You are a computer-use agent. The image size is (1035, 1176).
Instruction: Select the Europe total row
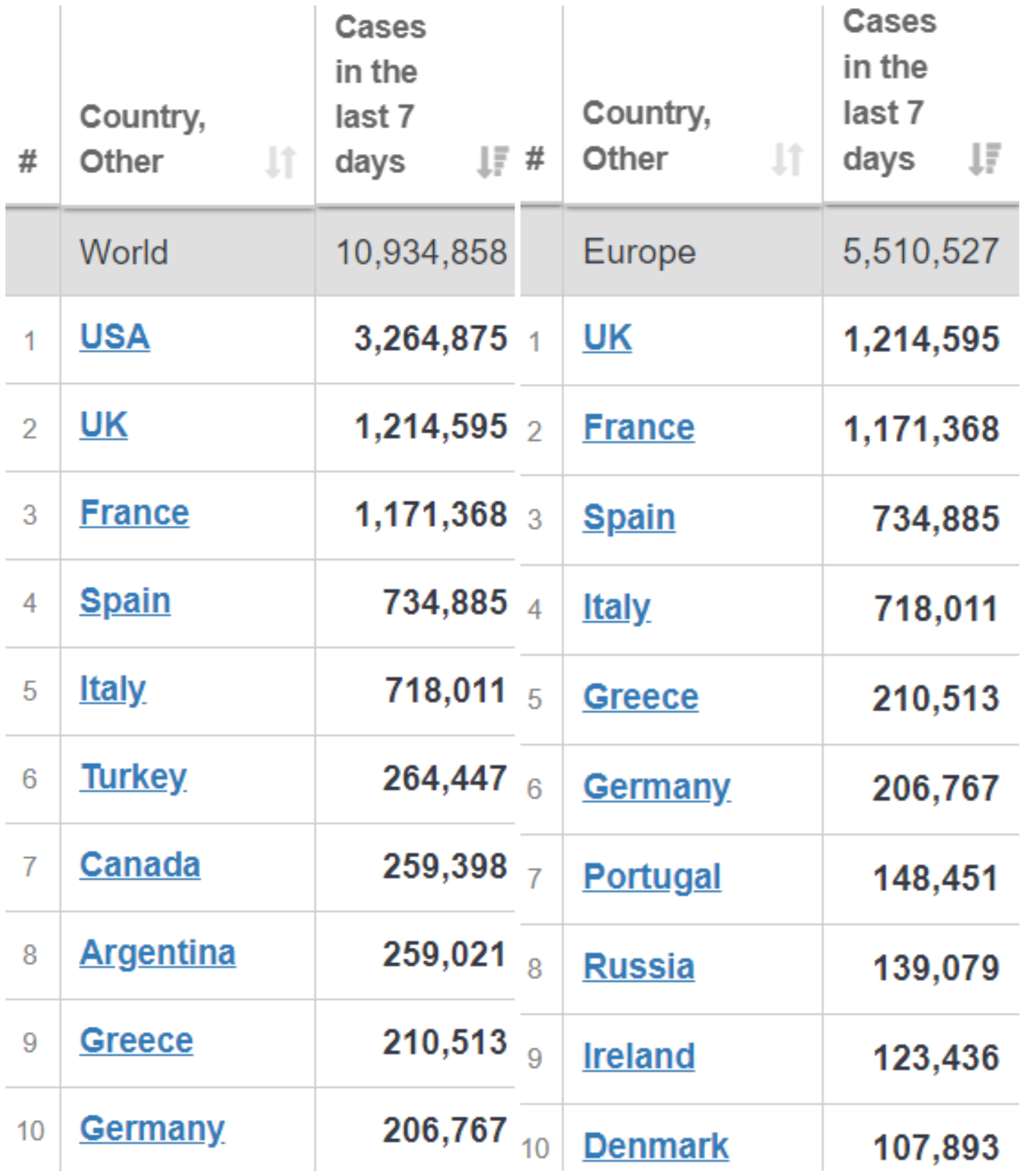[769, 252]
